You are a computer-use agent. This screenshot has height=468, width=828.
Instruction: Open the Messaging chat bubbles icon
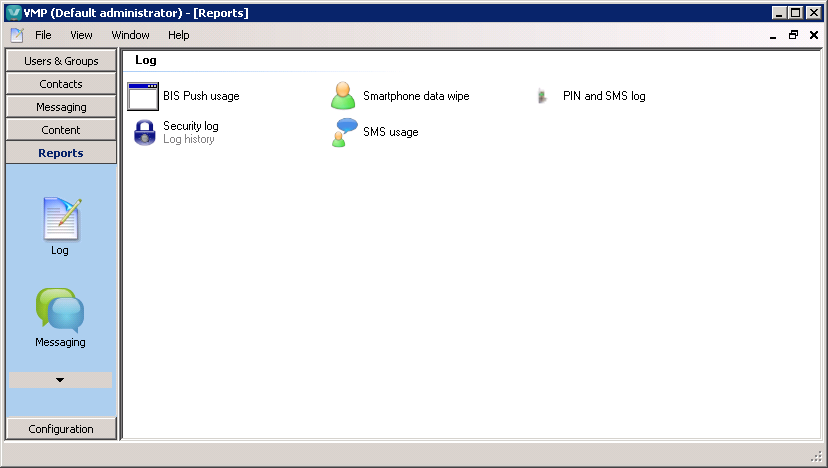pyautogui.click(x=60, y=310)
